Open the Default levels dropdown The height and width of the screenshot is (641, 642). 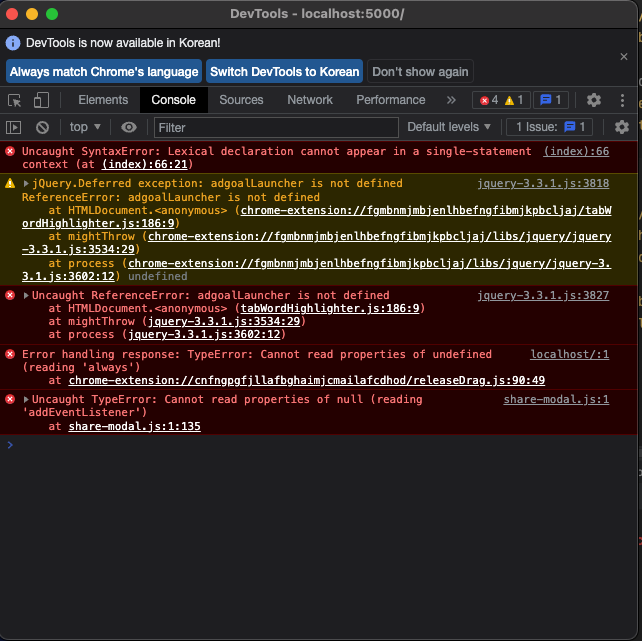click(x=449, y=127)
